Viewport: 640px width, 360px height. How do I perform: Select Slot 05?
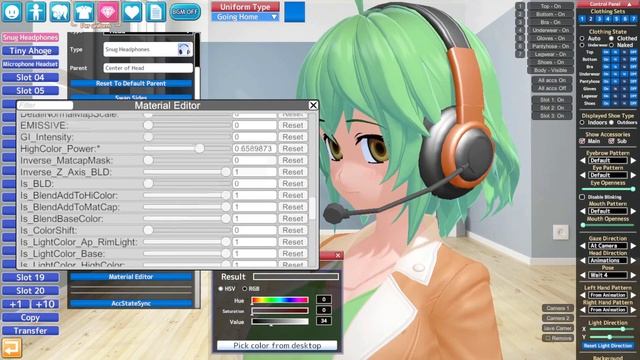point(30,91)
